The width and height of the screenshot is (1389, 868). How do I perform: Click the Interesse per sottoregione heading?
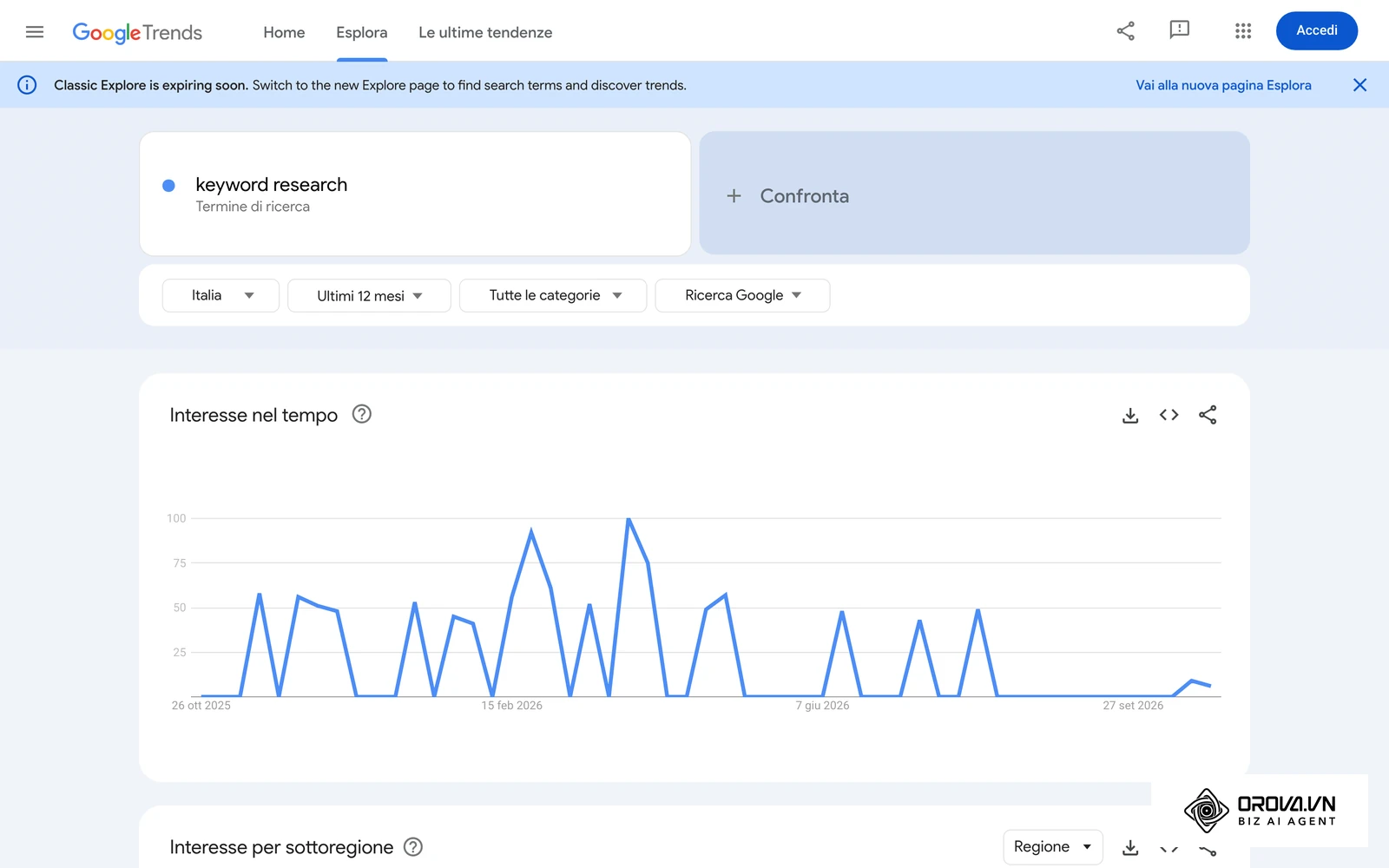pyautogui.click(x=281, y=847)
